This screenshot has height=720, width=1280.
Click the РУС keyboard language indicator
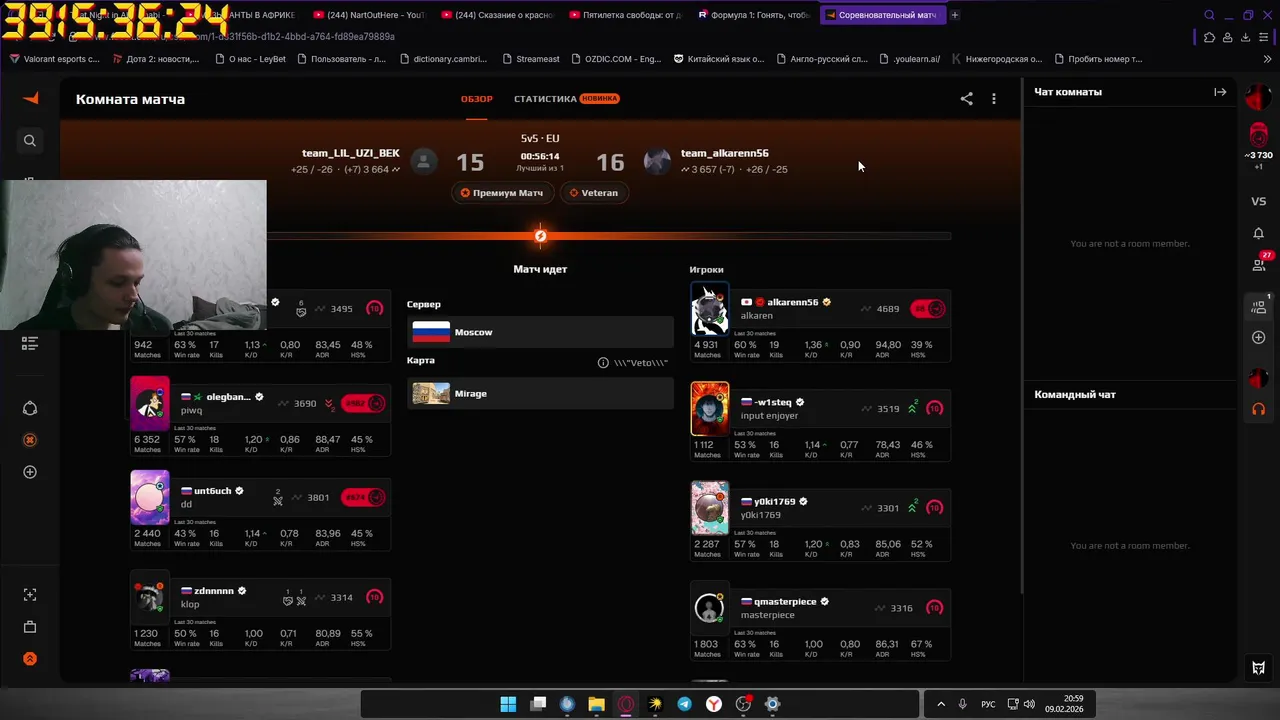point(988,704)
